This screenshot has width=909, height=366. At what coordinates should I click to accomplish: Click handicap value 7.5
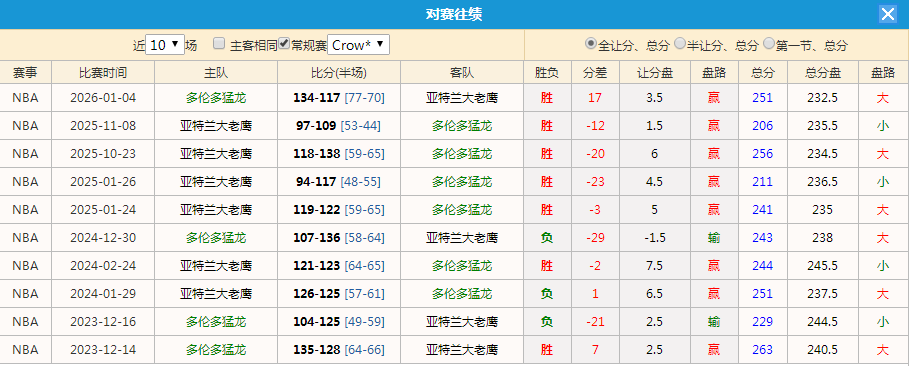click(655, 266)
